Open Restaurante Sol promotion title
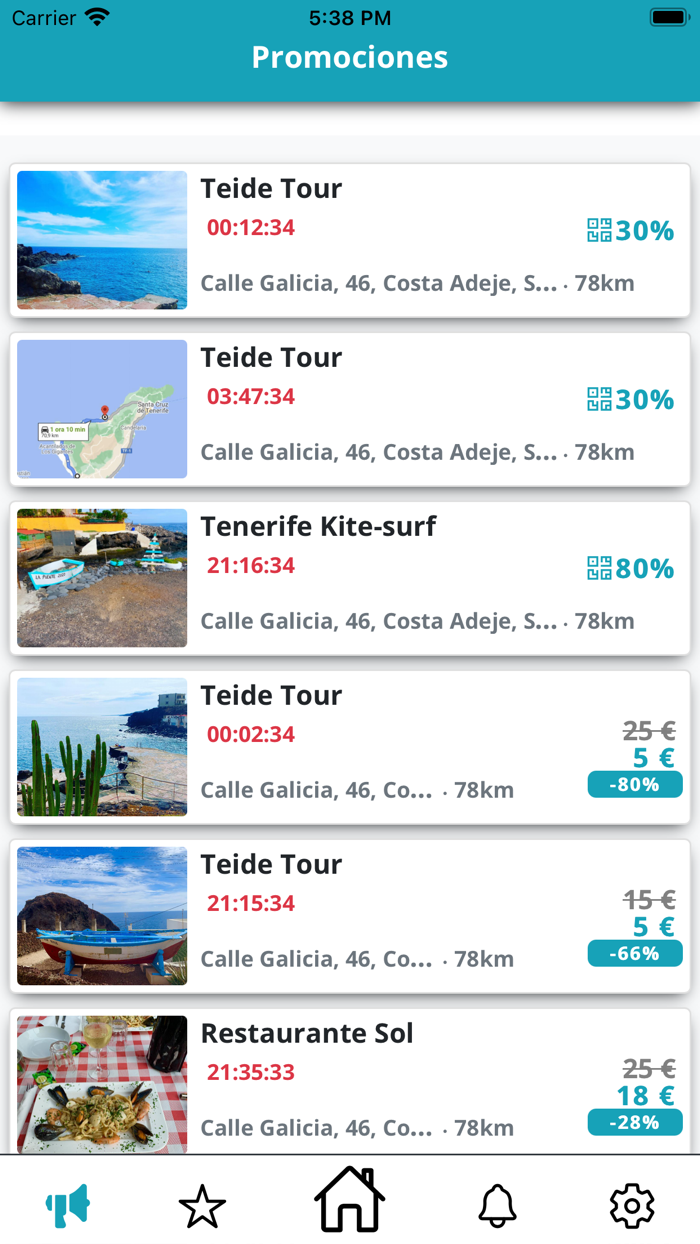Viewport: 700px width, 1244px height. pyautogui.click(x=307, y=1033)
